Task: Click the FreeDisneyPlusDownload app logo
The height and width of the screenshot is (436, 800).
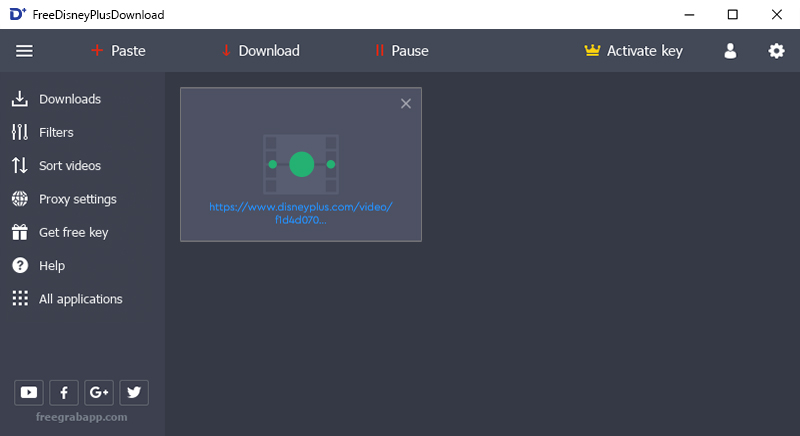Action: [17, 14]
